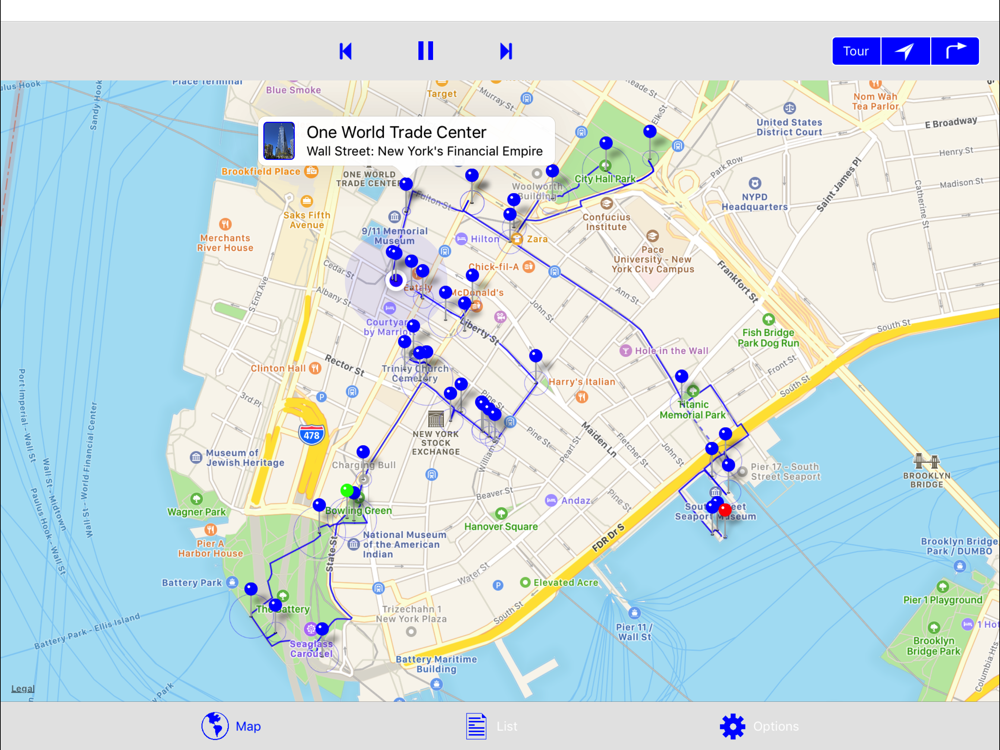Open the Options tab
1000x750 pixels.
[759, 726]
